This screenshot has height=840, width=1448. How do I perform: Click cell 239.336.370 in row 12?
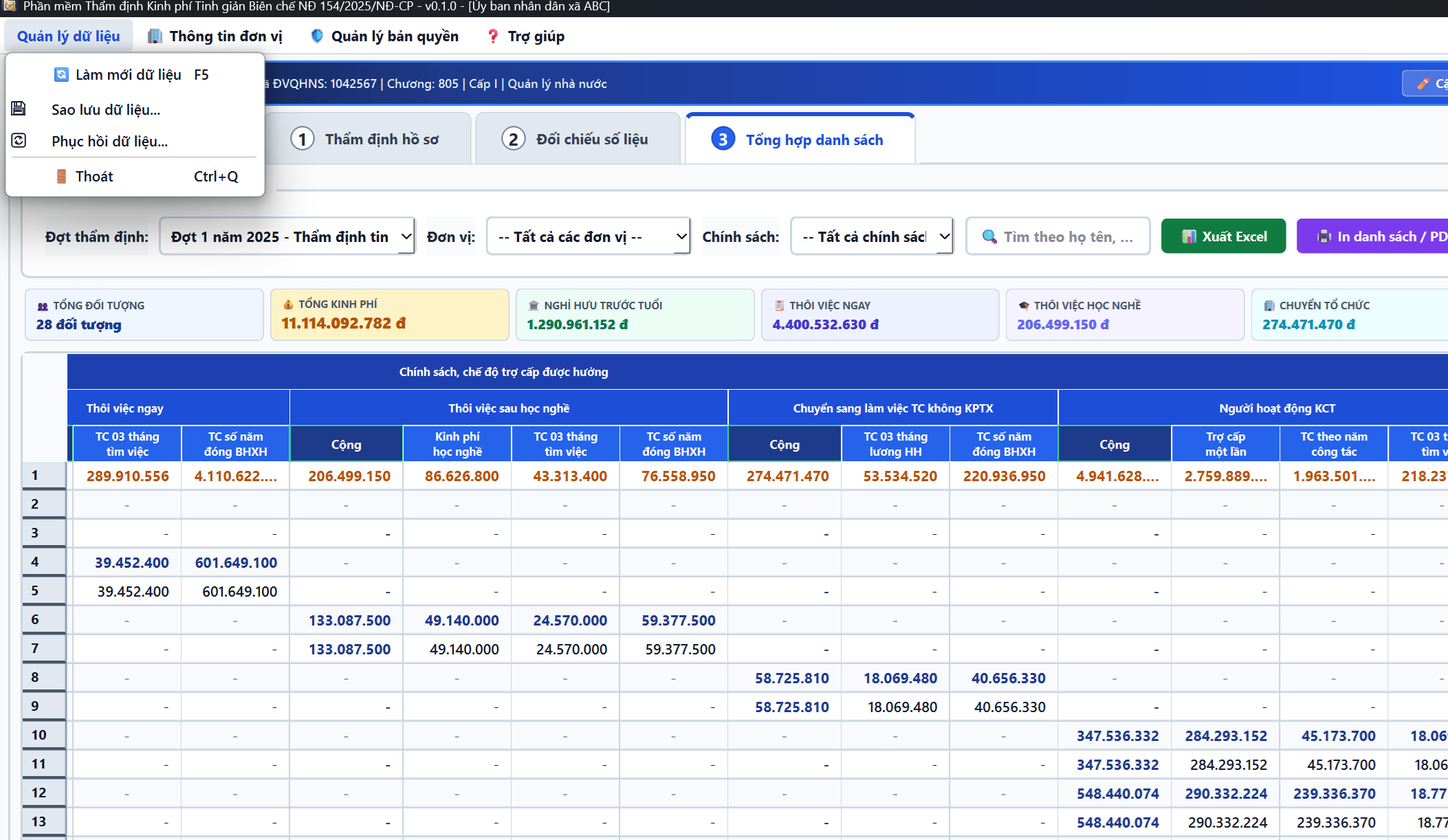tap(1334, 793)
